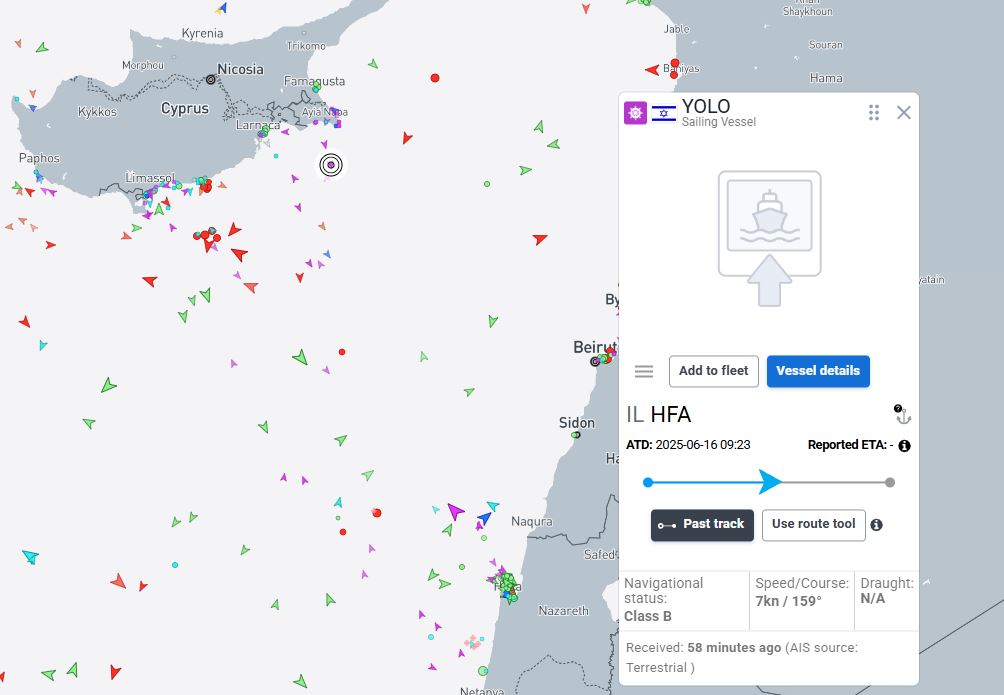This screenshot has width=1004, height=695.
Task: Click the Speed/Course value 7kn / 159°
Action: pyautogui.click(x=788, y=601)
